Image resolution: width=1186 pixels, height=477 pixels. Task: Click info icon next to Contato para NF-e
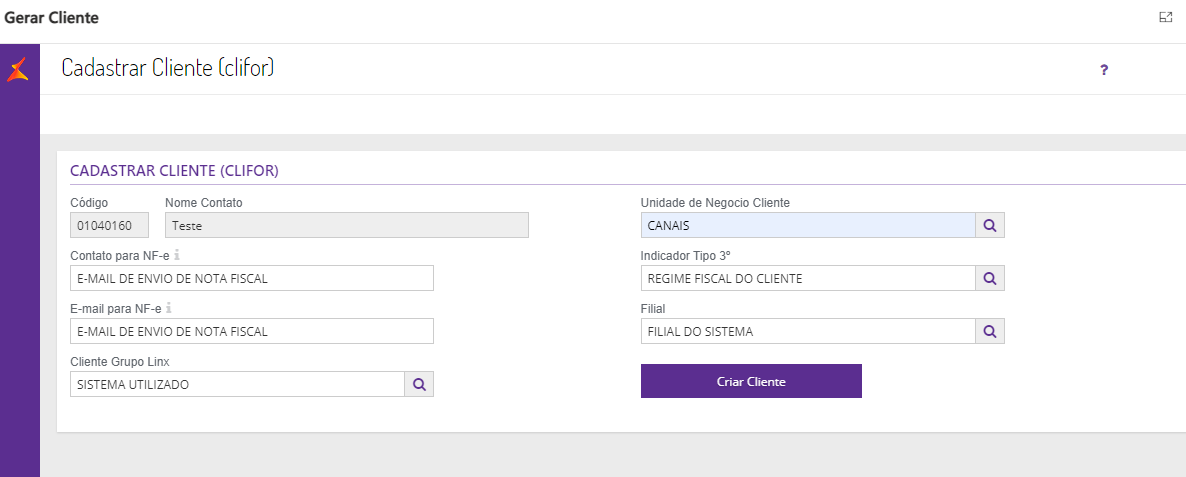tap(177, 255)
